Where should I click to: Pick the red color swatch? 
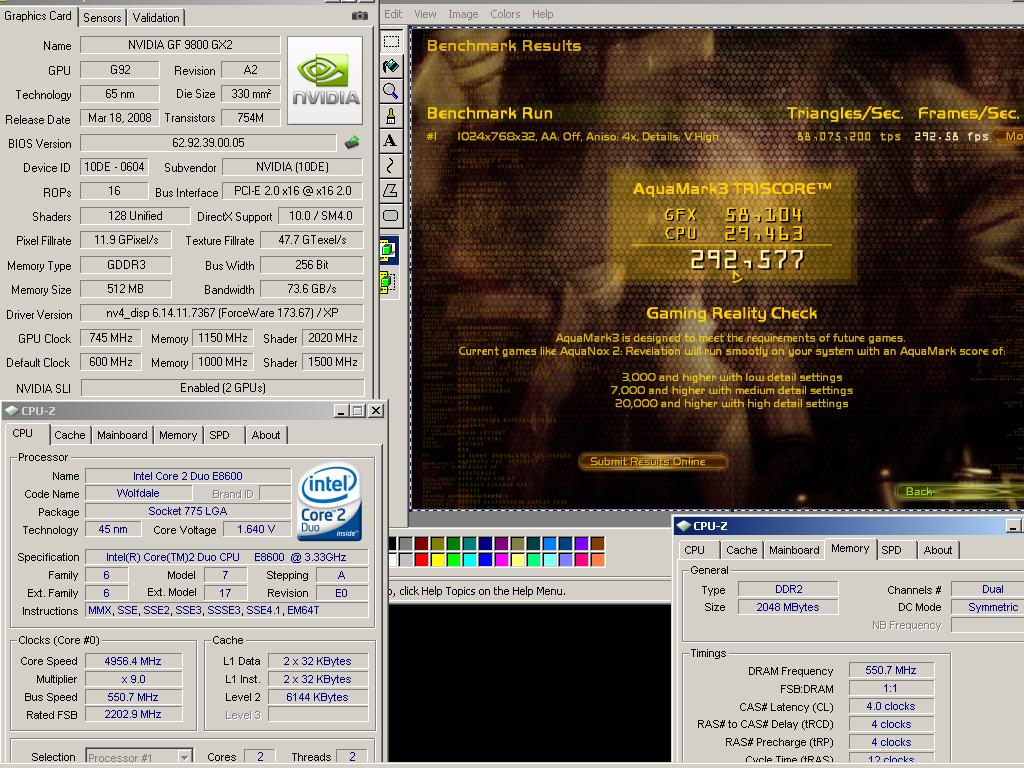(x=421, y=560)
